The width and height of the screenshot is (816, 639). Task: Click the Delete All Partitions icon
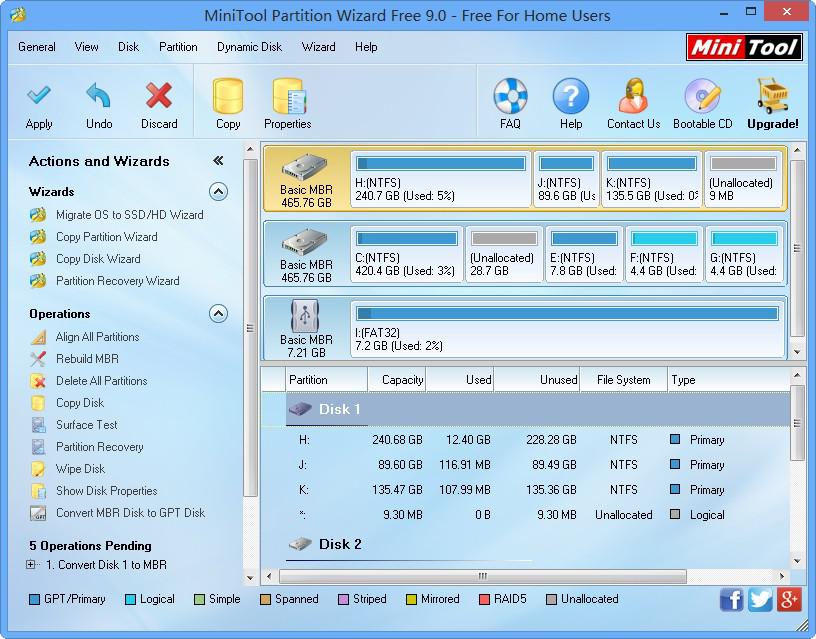pyautogui.click(x=37, y=381)
